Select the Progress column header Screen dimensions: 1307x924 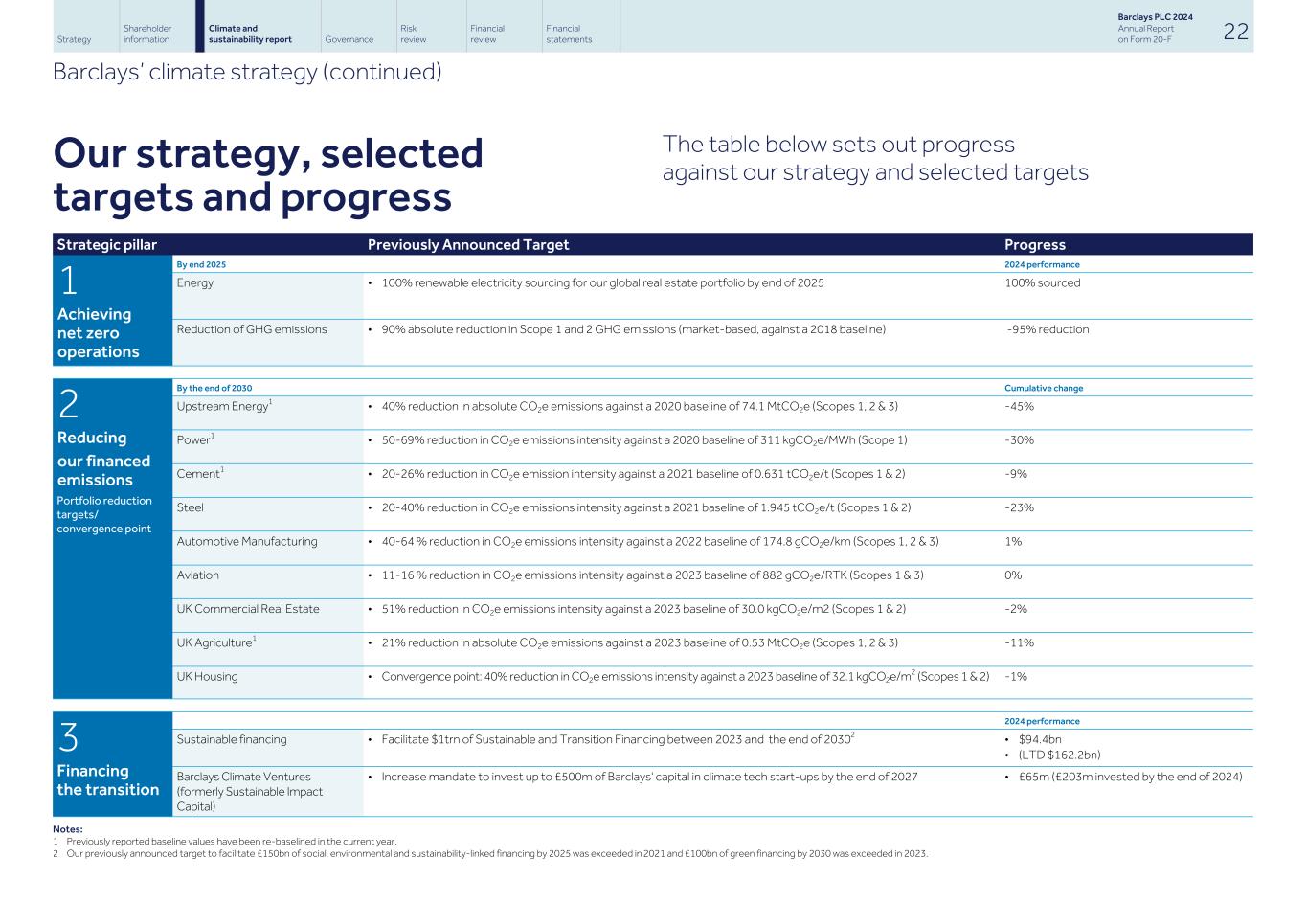pos(1035,244)
